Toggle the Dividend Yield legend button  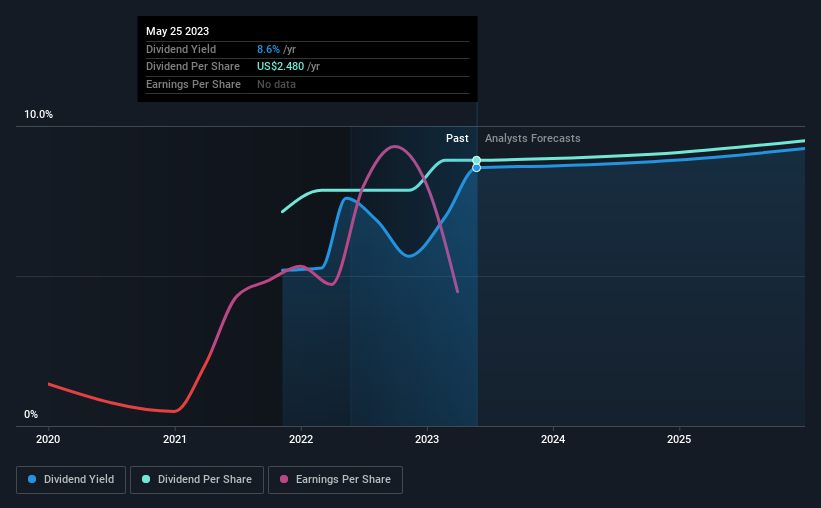71,480
